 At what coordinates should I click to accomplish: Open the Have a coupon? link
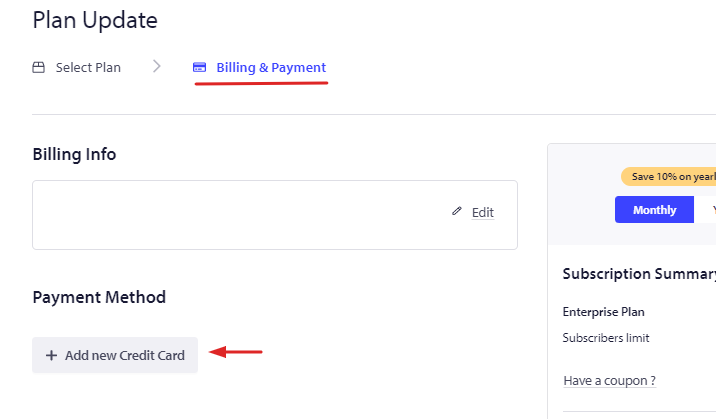(610, 381)
